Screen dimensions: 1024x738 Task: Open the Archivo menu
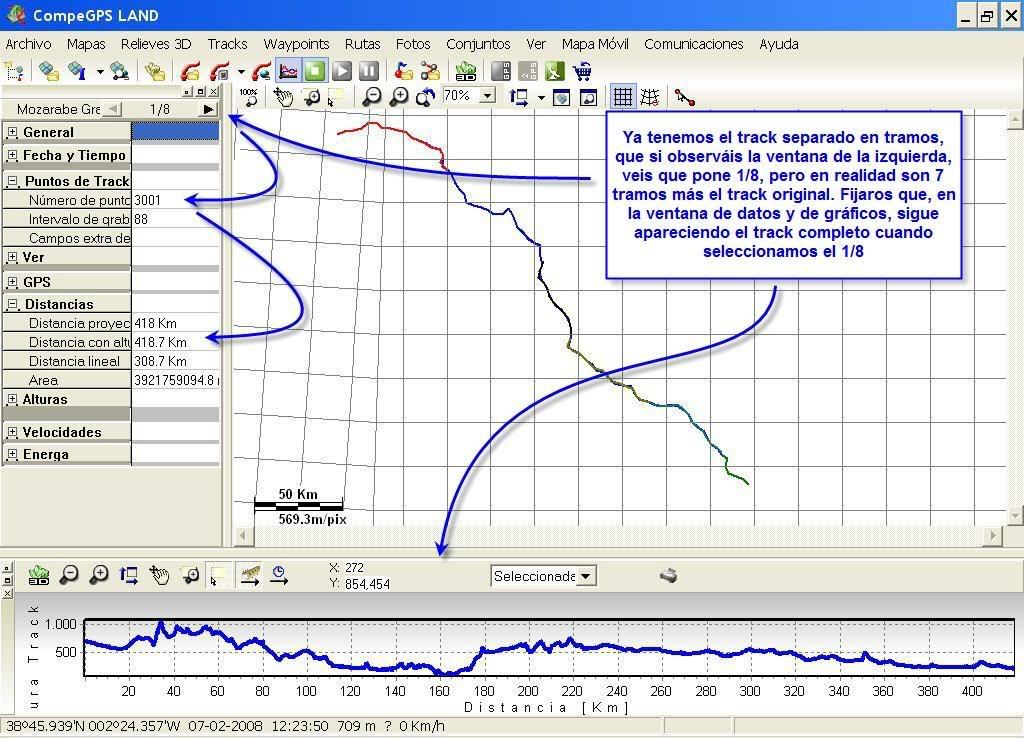28,44
